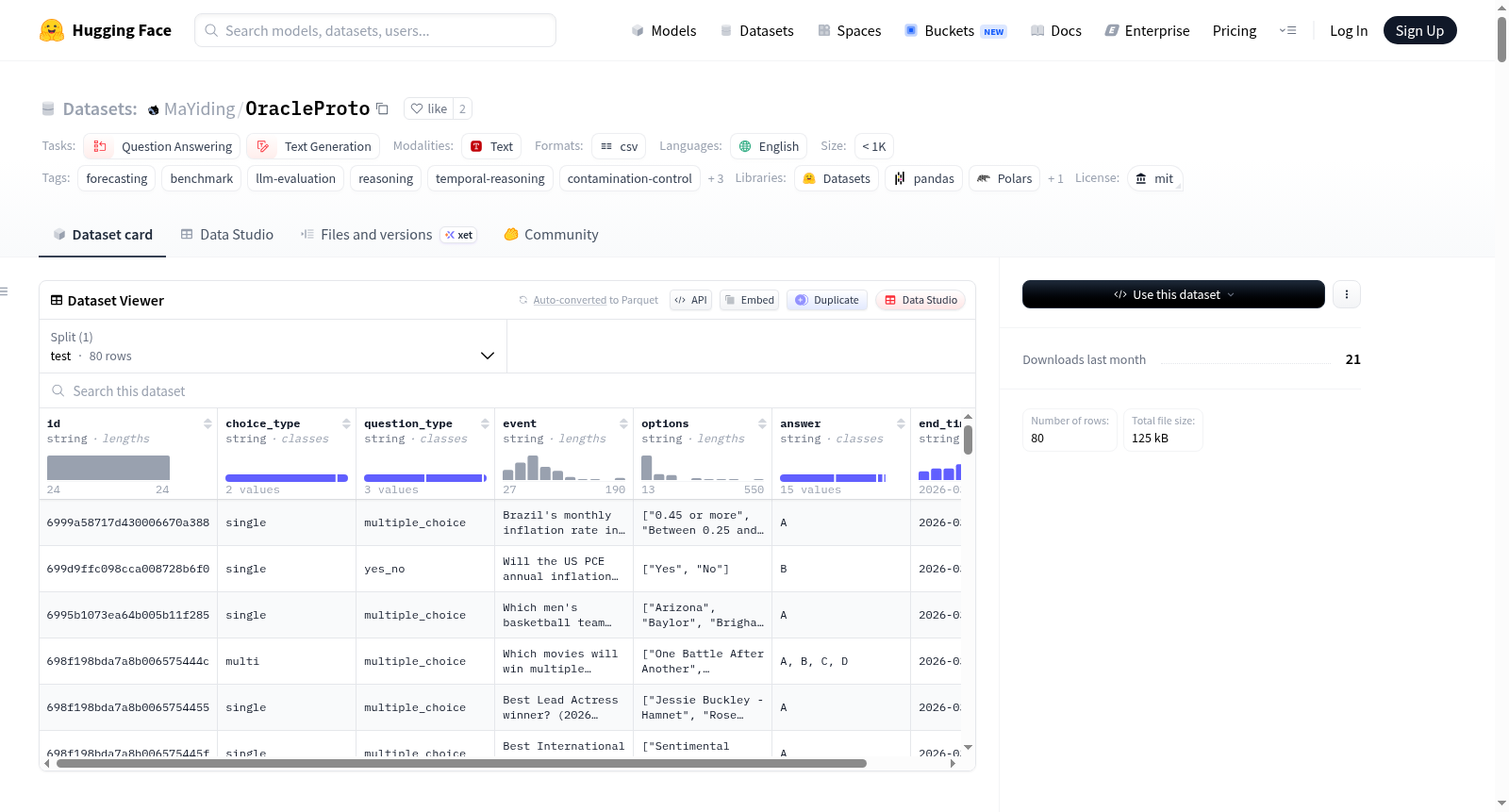The width and height of the screenshot is (1509, 812).
Task: Click the contamination-control tag
Action: tap(629, 178)
